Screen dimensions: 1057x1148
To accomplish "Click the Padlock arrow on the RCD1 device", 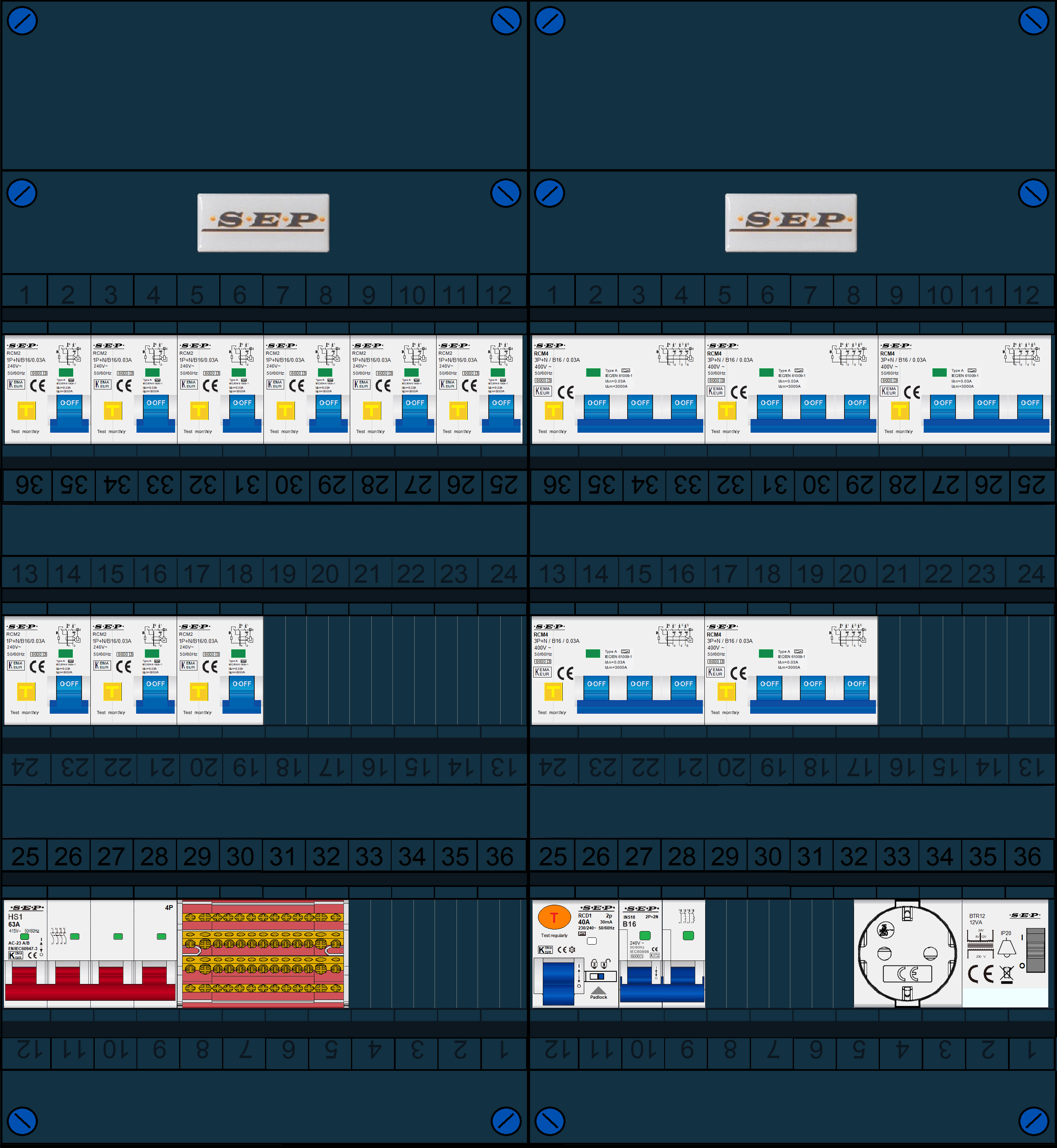I will click(x=598, y=990).
